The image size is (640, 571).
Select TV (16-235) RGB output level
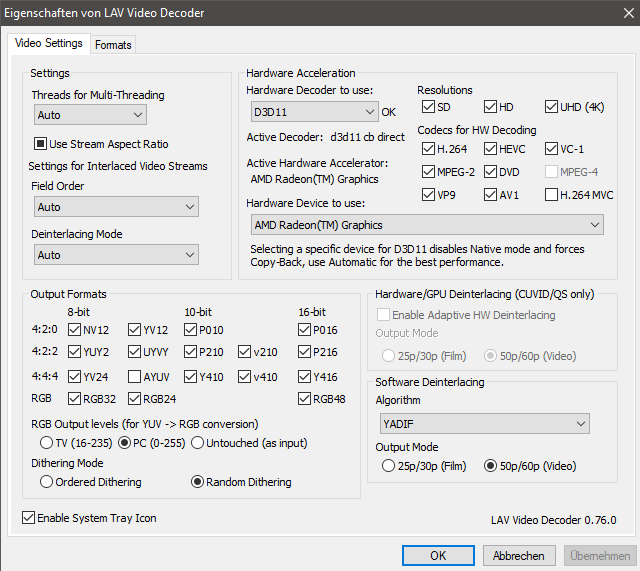(x=46, y=443)
